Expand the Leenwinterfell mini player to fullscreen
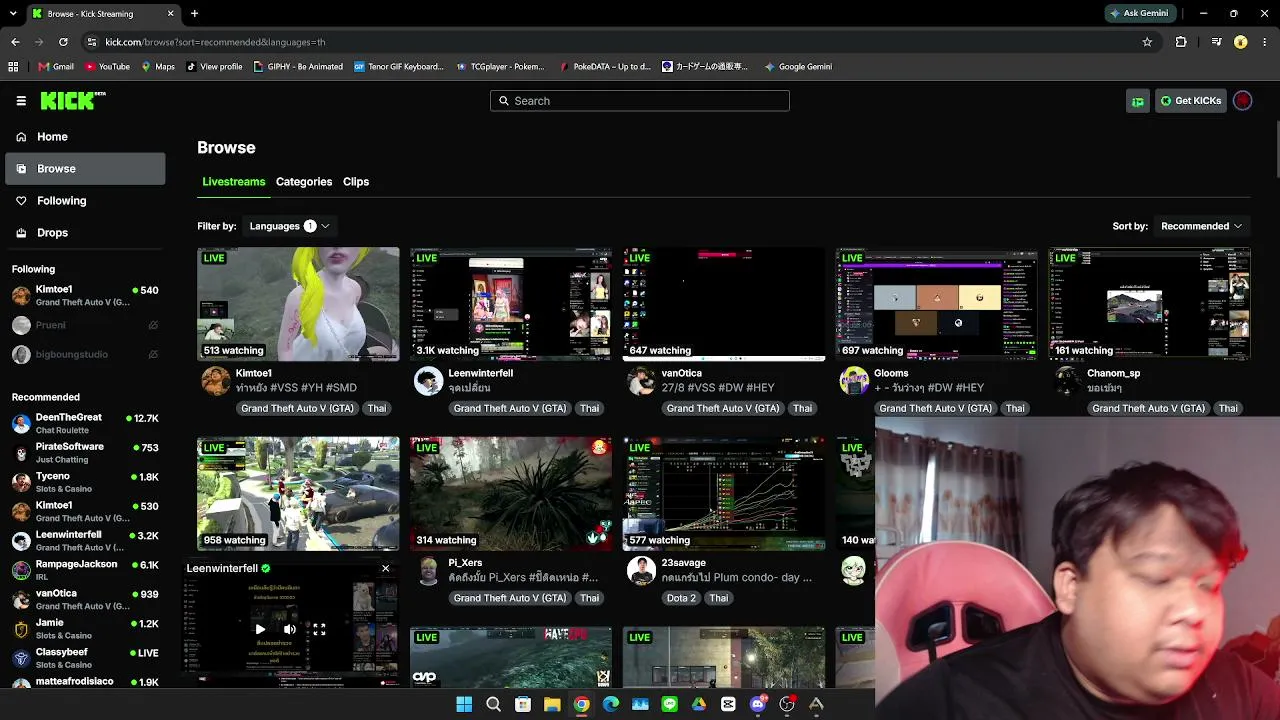 [x=319, y=629]
